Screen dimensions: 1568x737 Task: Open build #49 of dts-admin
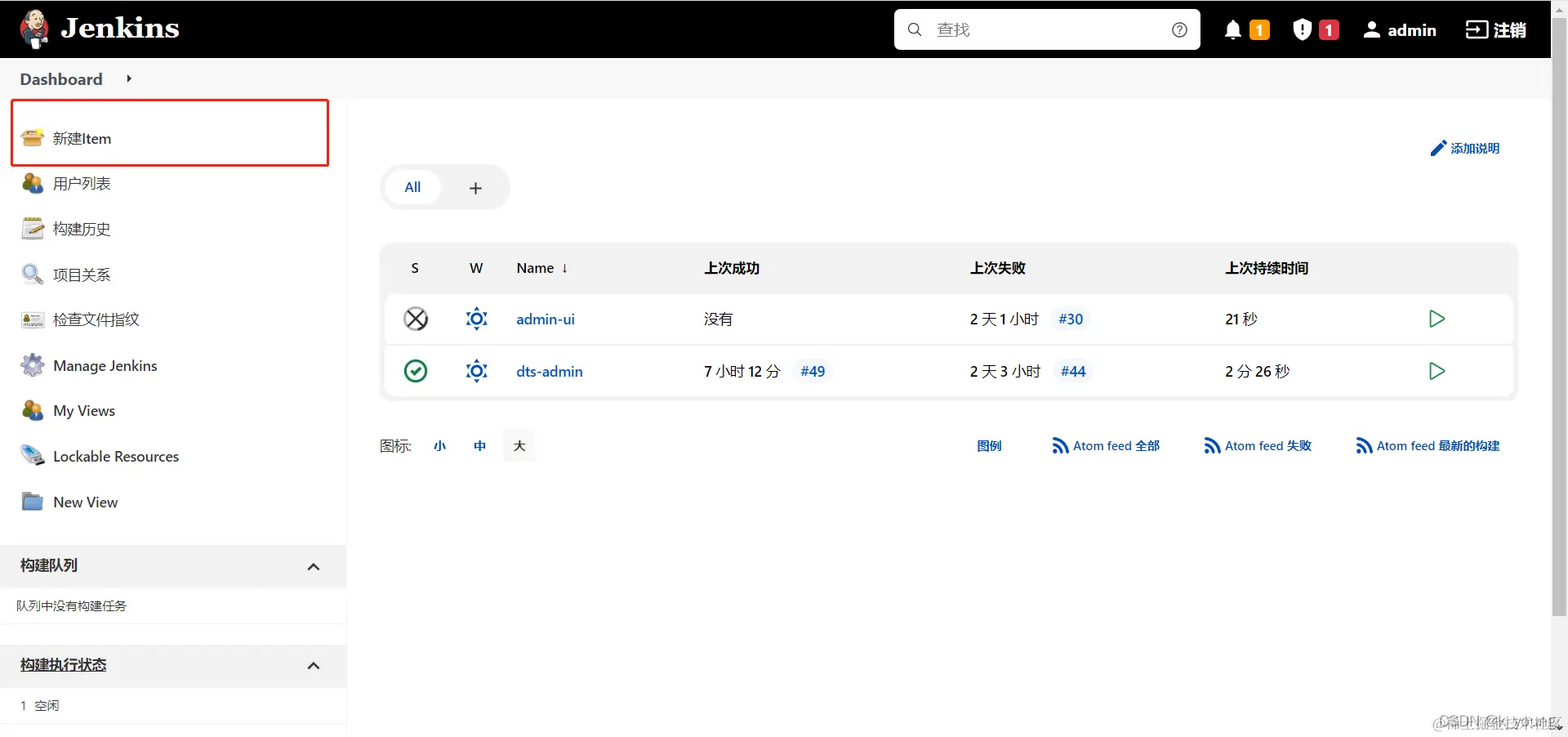coord(813,371)
